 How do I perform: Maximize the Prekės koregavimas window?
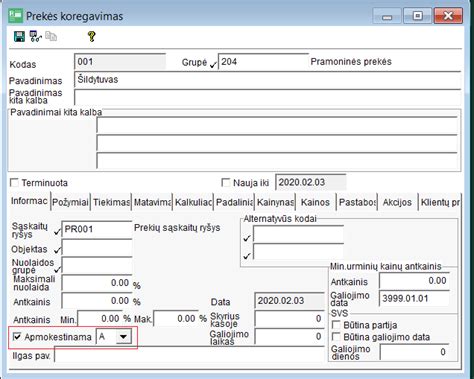pos(417,16)
